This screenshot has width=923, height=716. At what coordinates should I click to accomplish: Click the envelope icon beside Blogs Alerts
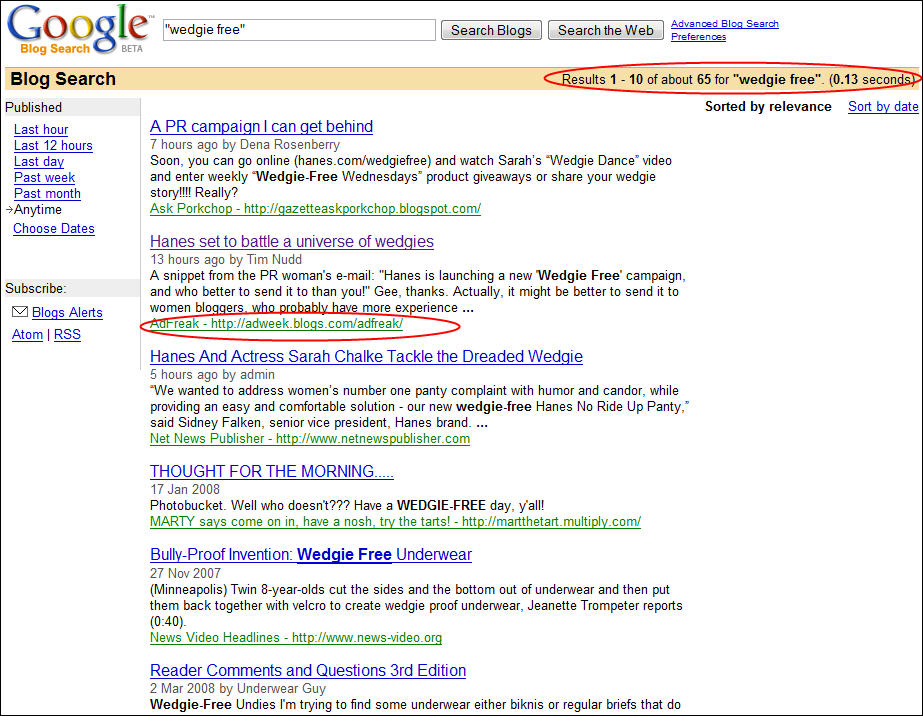(20, 311)
